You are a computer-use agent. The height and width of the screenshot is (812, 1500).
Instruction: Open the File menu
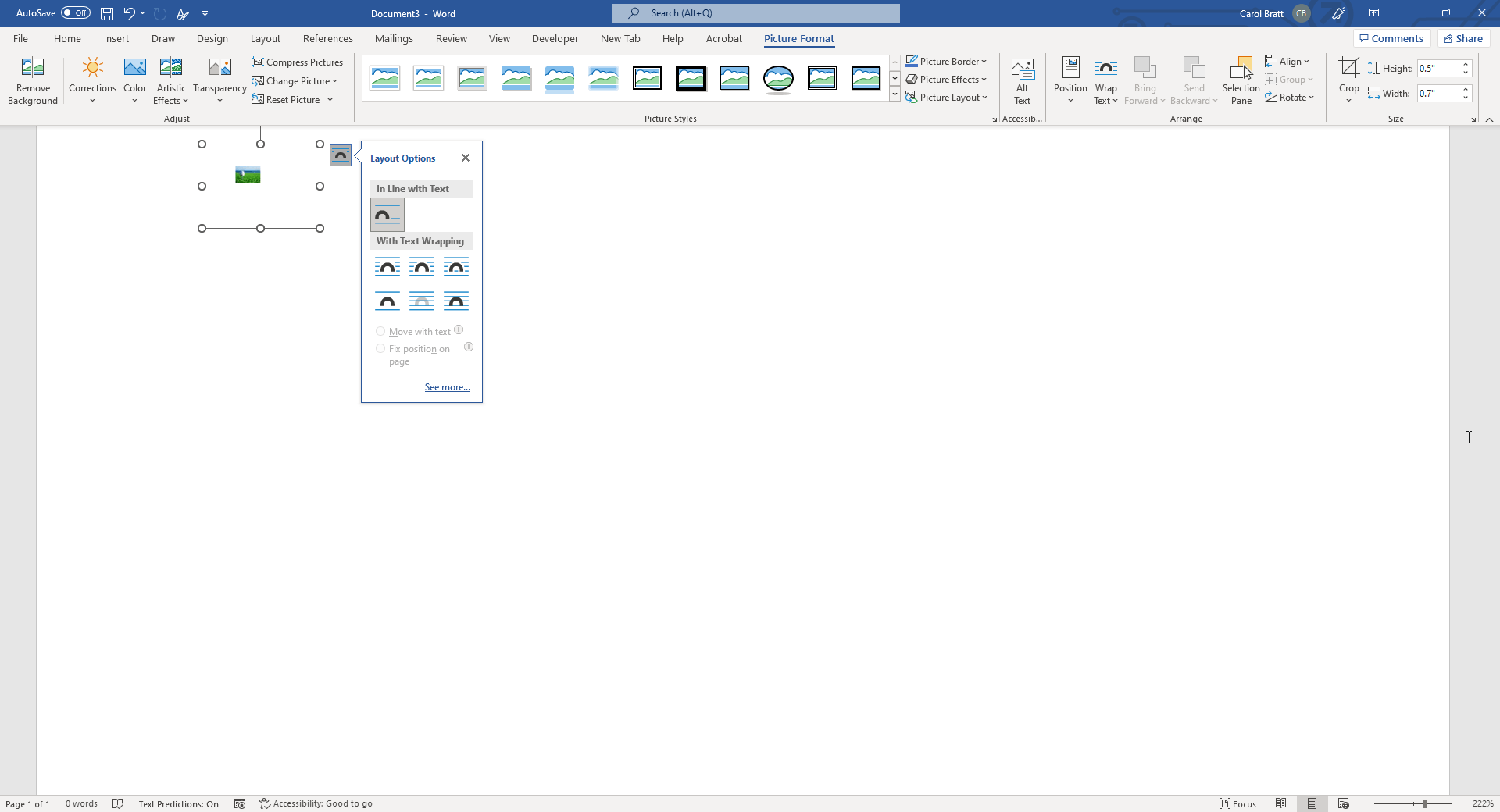pos(21,38)
